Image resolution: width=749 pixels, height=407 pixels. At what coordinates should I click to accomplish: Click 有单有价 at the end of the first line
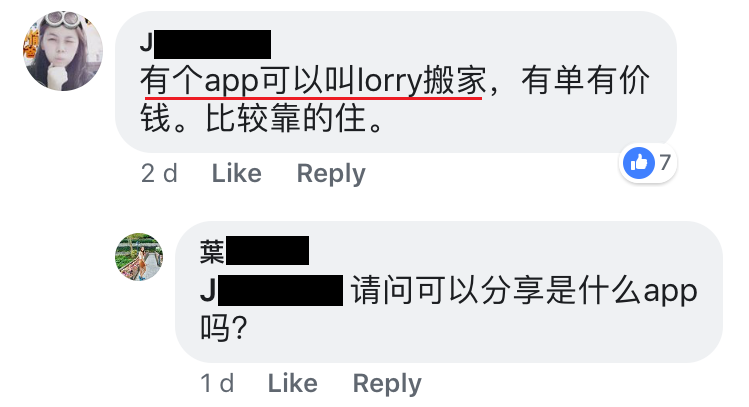pyautogui.click(x=586, y=80)
